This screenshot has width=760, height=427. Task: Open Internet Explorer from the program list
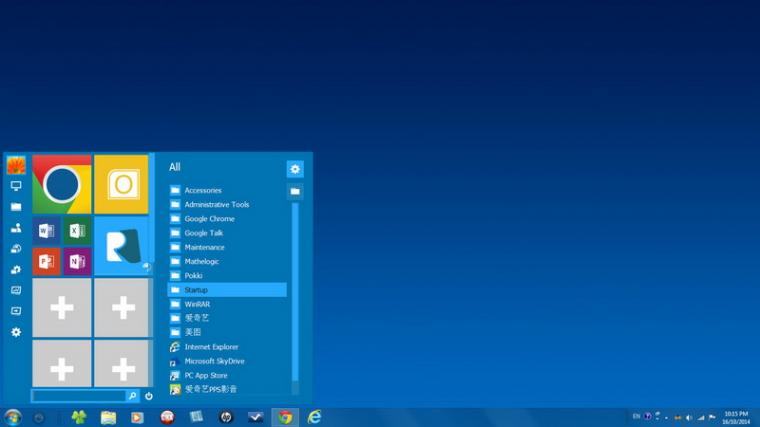(x=211, y=347)
